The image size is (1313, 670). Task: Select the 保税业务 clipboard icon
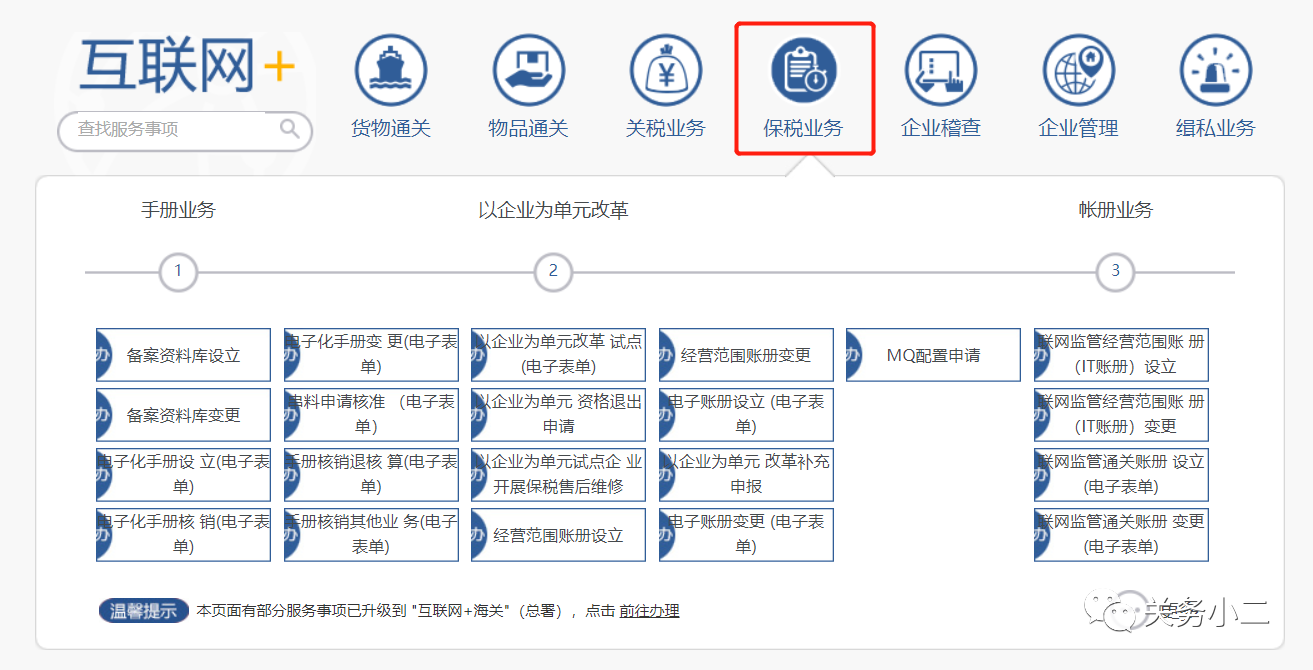tap(804, 72)
